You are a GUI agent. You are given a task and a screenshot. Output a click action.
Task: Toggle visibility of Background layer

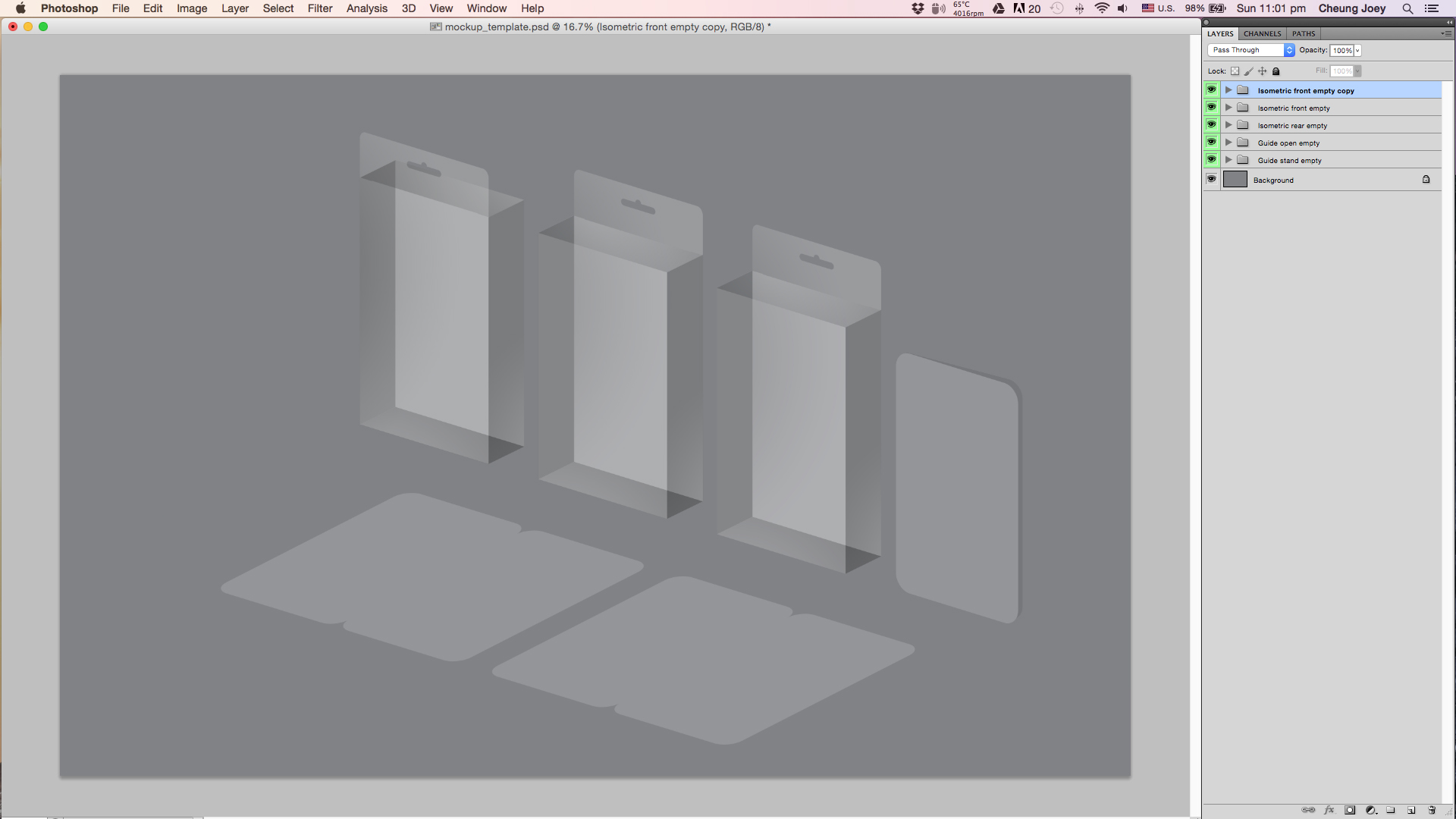[1211, 180]
